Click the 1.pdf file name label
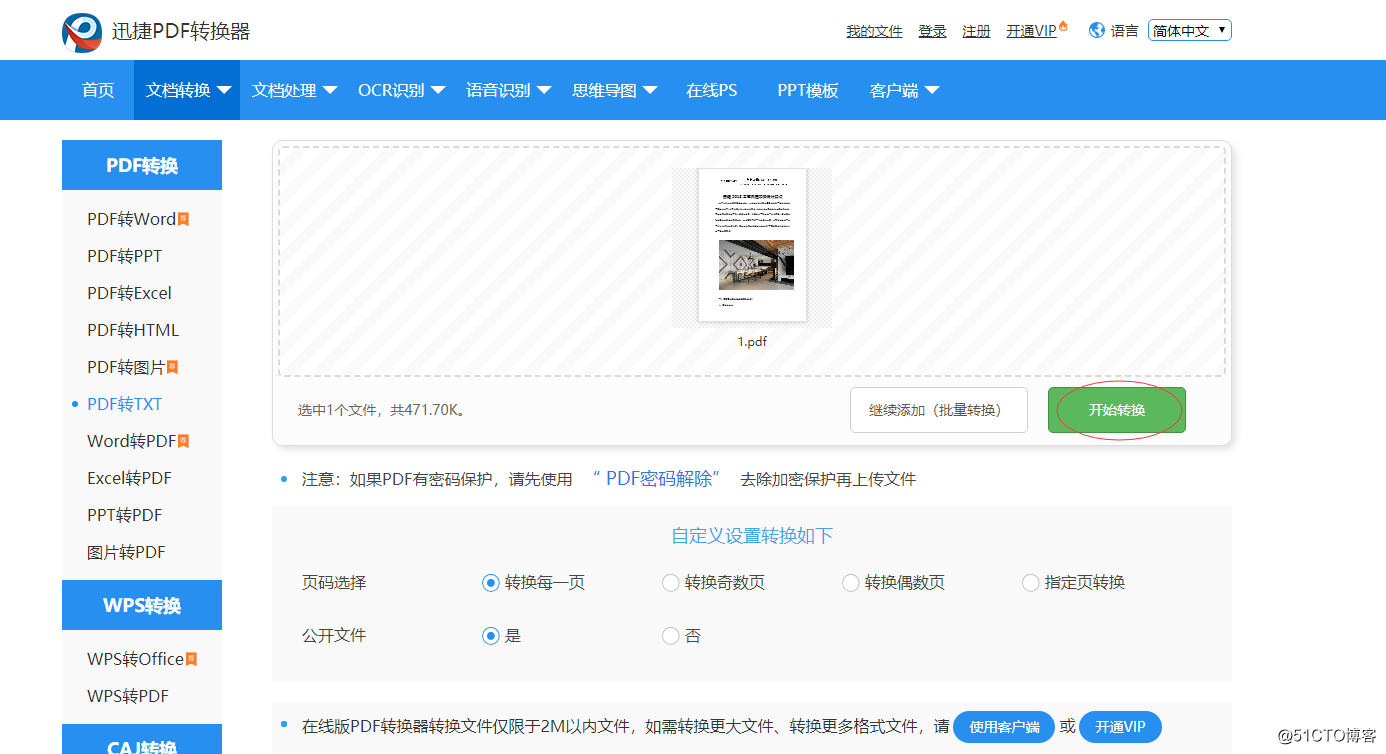1386x754 pixels. [x=752, y=341]
